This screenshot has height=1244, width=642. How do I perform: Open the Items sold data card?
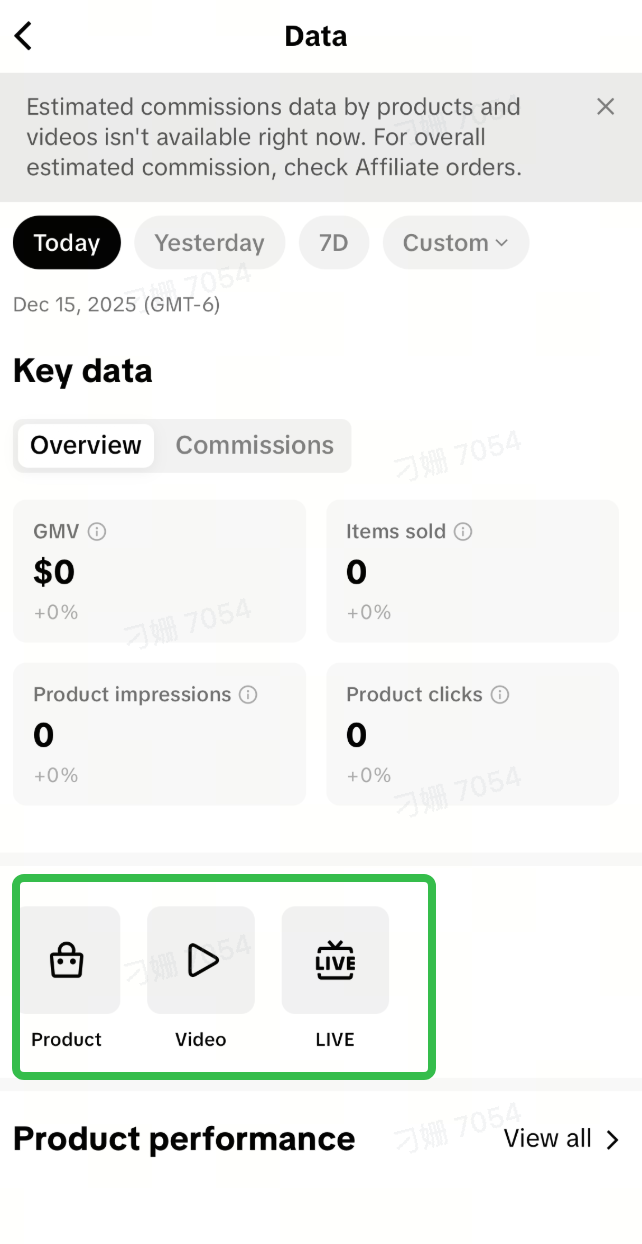pos(472,571)
